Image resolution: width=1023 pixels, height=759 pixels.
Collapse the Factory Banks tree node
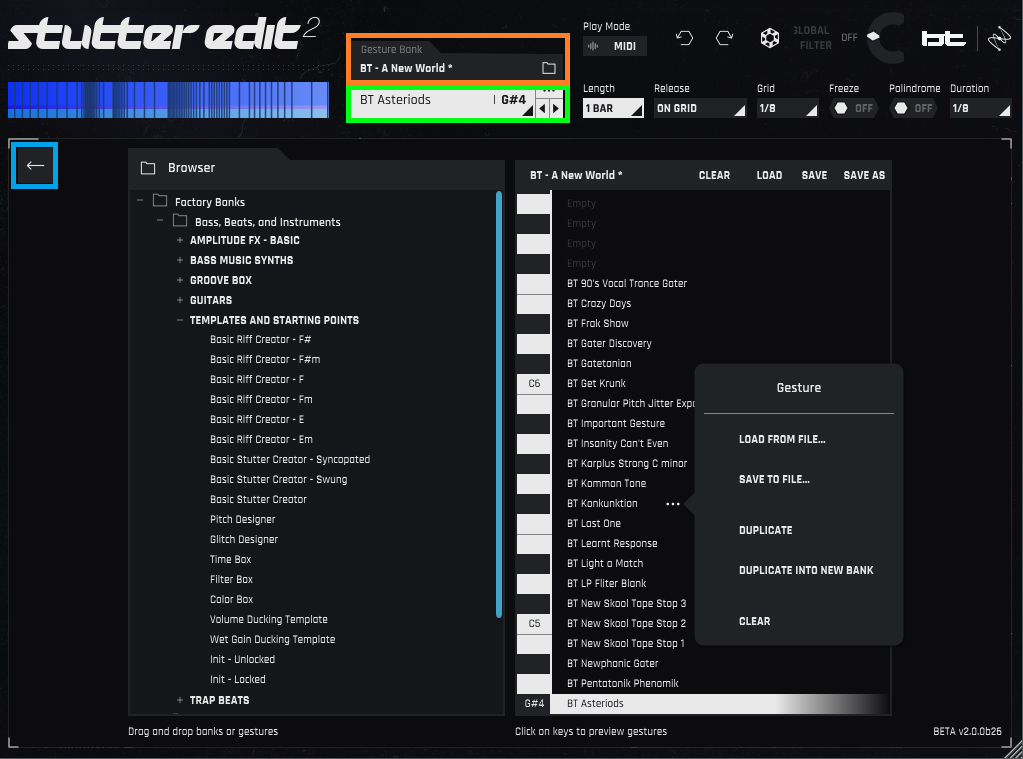pyautogui.click(x=140, y=200)
